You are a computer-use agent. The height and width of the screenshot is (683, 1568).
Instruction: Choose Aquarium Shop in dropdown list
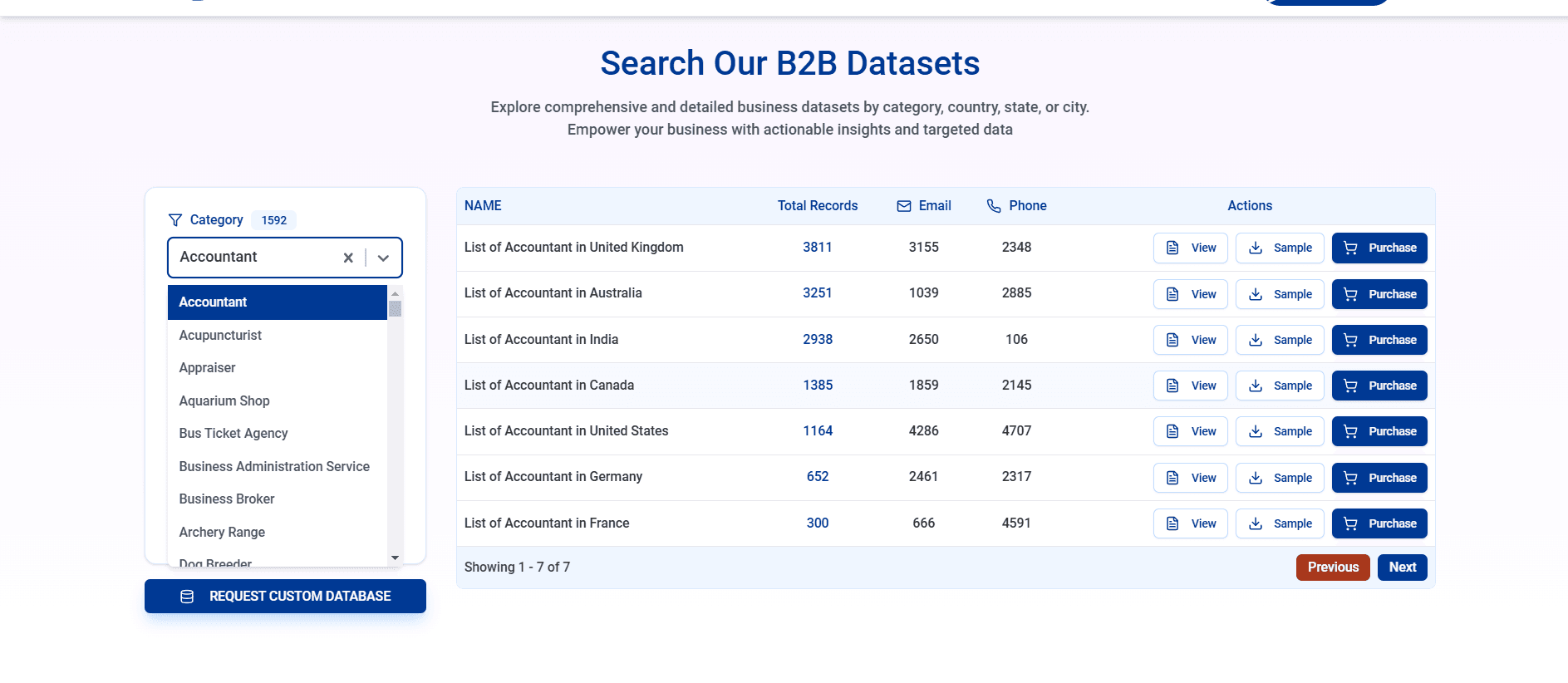[x=224, y=400]
